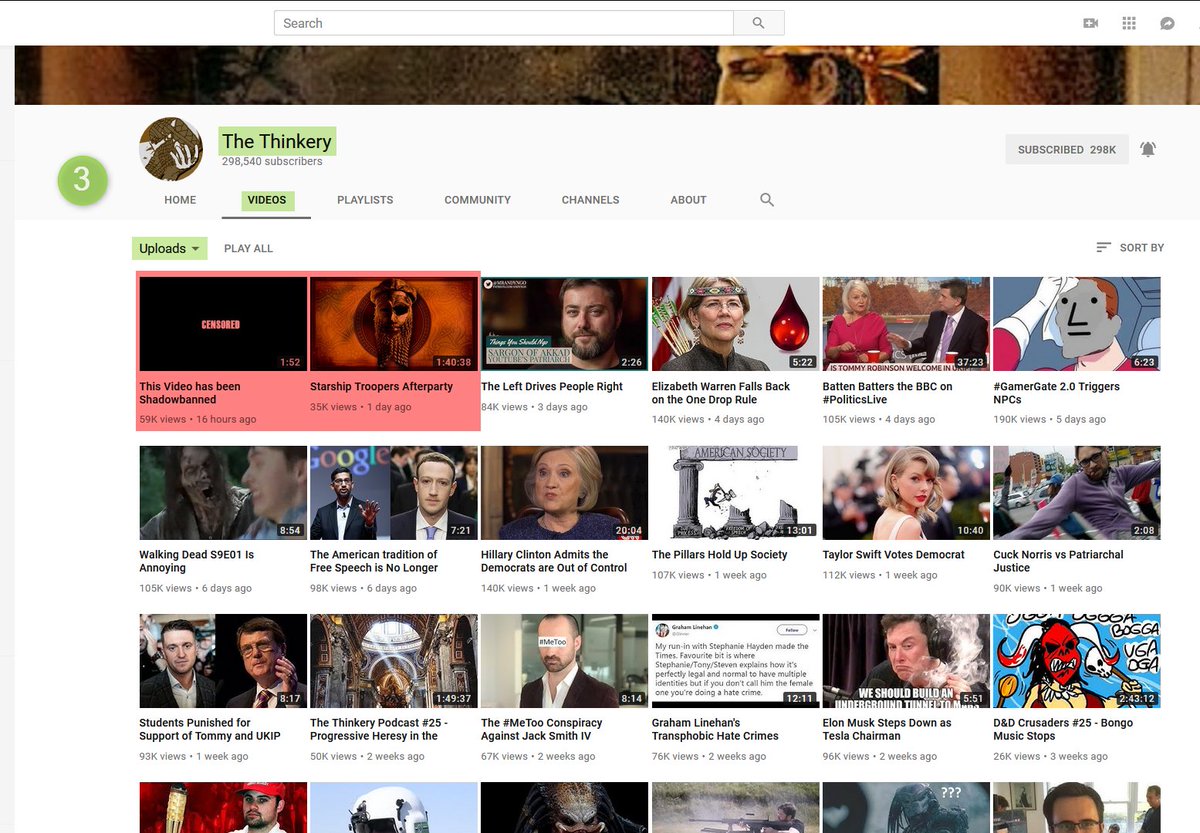Image resolution: width=1200 pixels, height=833 pixels.
Task: Select the Videos tab
Action: (267, 200)
